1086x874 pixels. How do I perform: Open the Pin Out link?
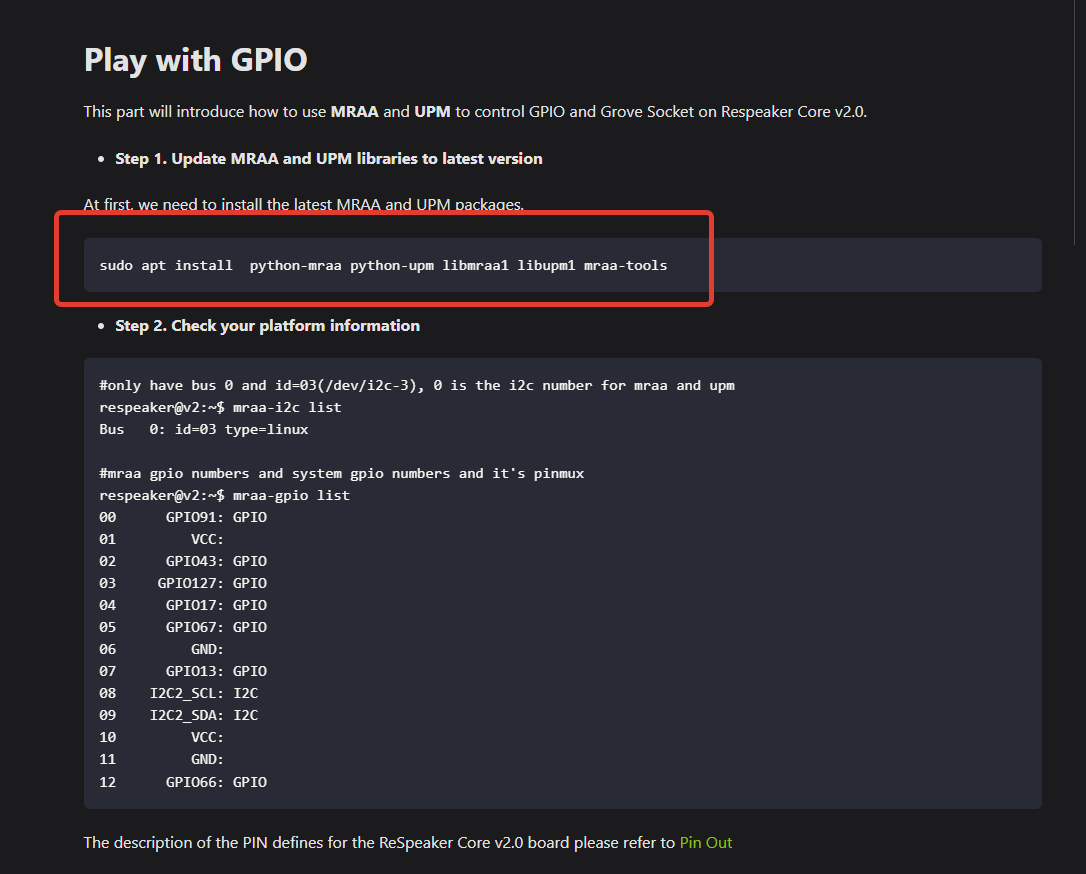[705, 842]
